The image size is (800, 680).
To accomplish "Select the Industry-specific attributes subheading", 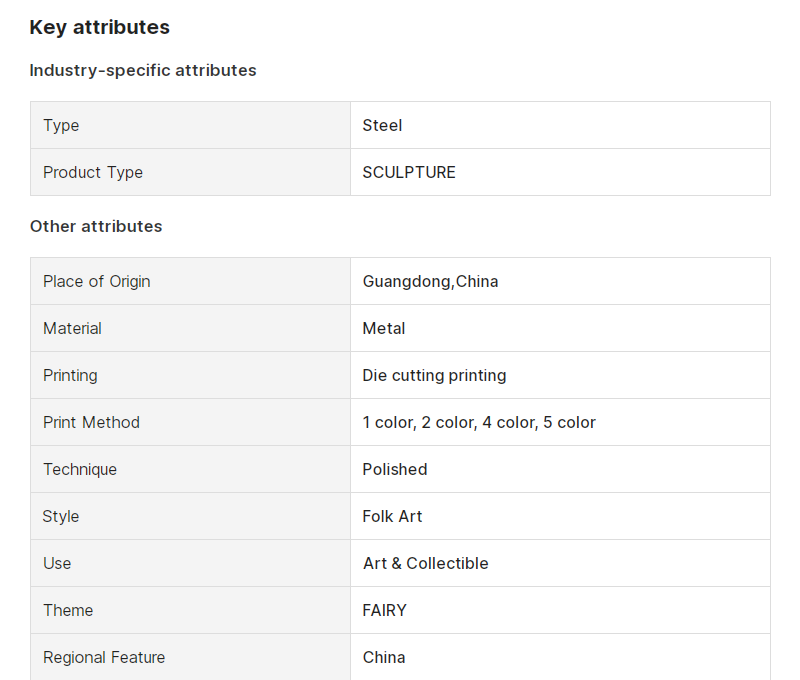I will click(x=143, y=70).
